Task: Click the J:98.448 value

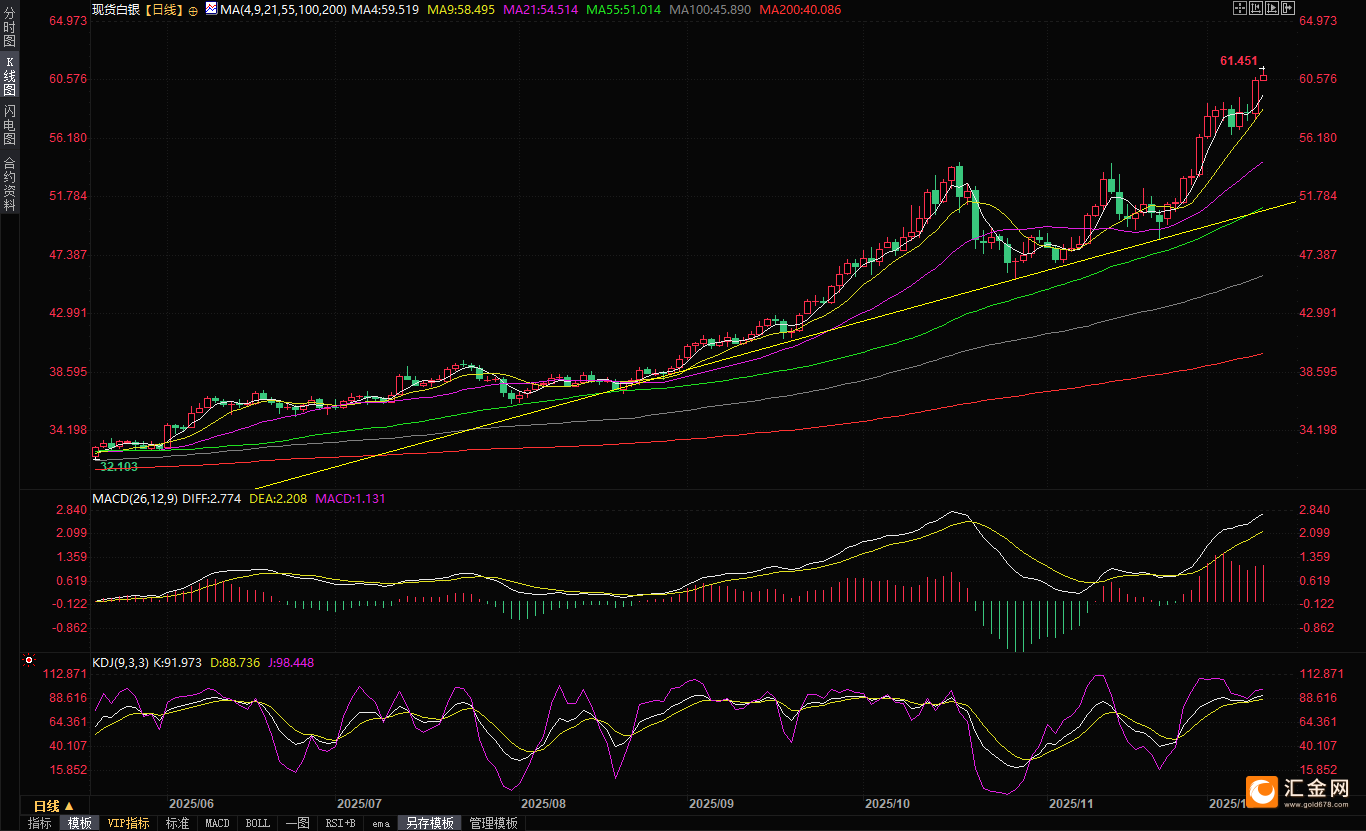Action: (x=291, y=662)
